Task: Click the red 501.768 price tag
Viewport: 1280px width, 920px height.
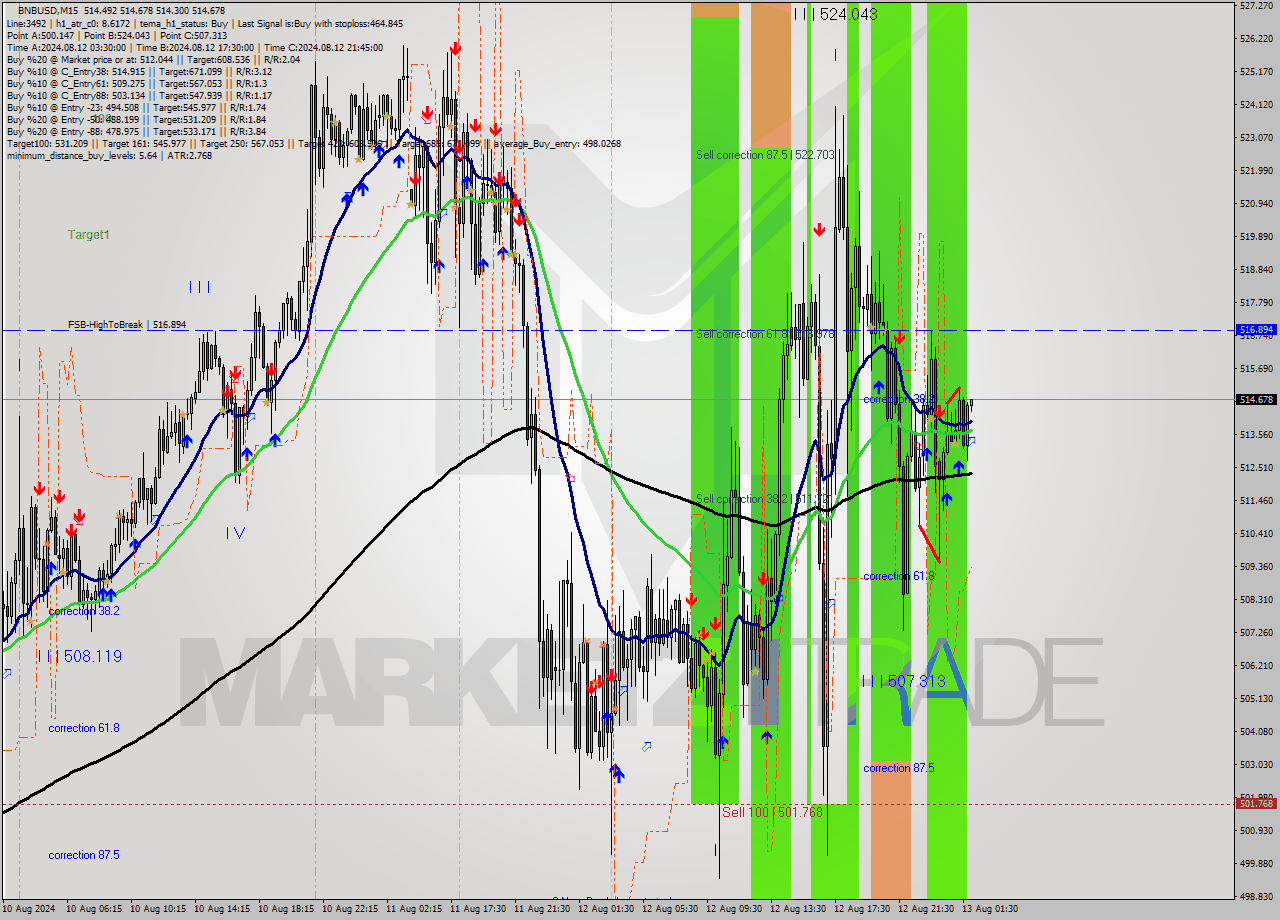Action: pyautogui.click(x=1256, y=803)
